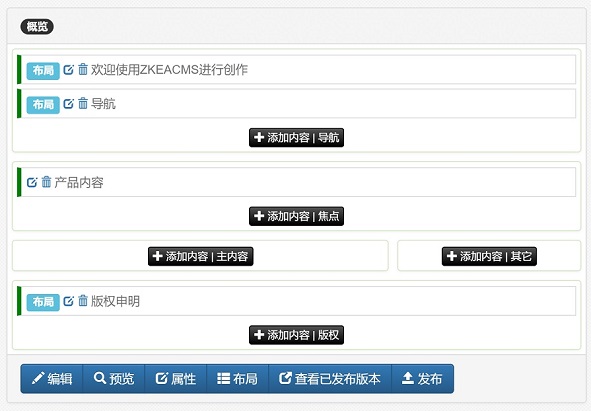Edit the 产品内容 widget
Image resolution: width=591 pixels, height=411 pixels.
point(32,182)
